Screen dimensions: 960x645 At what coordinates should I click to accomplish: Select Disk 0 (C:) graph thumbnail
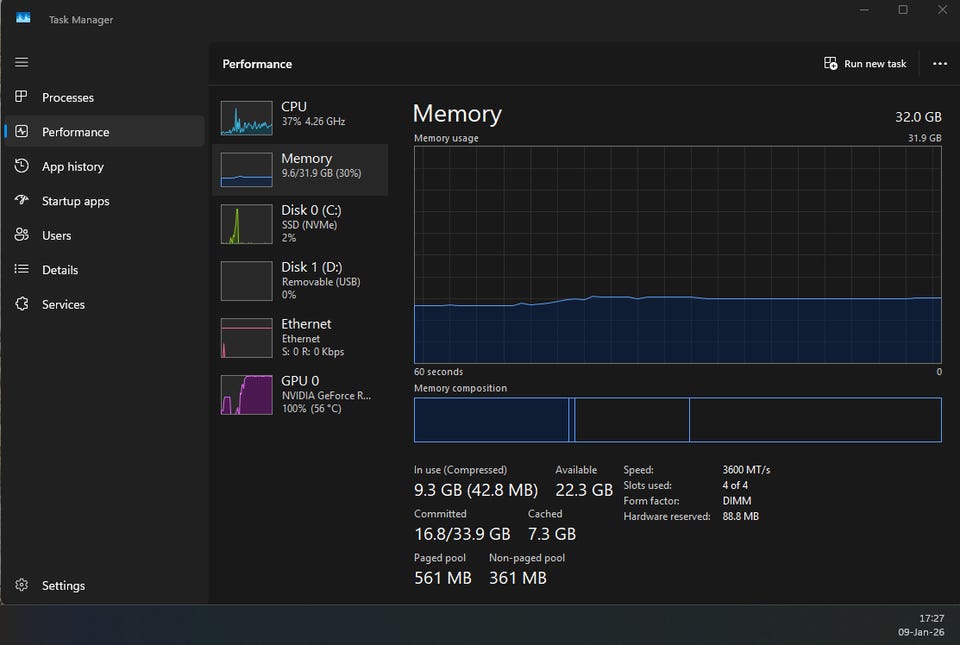[246, 224]
